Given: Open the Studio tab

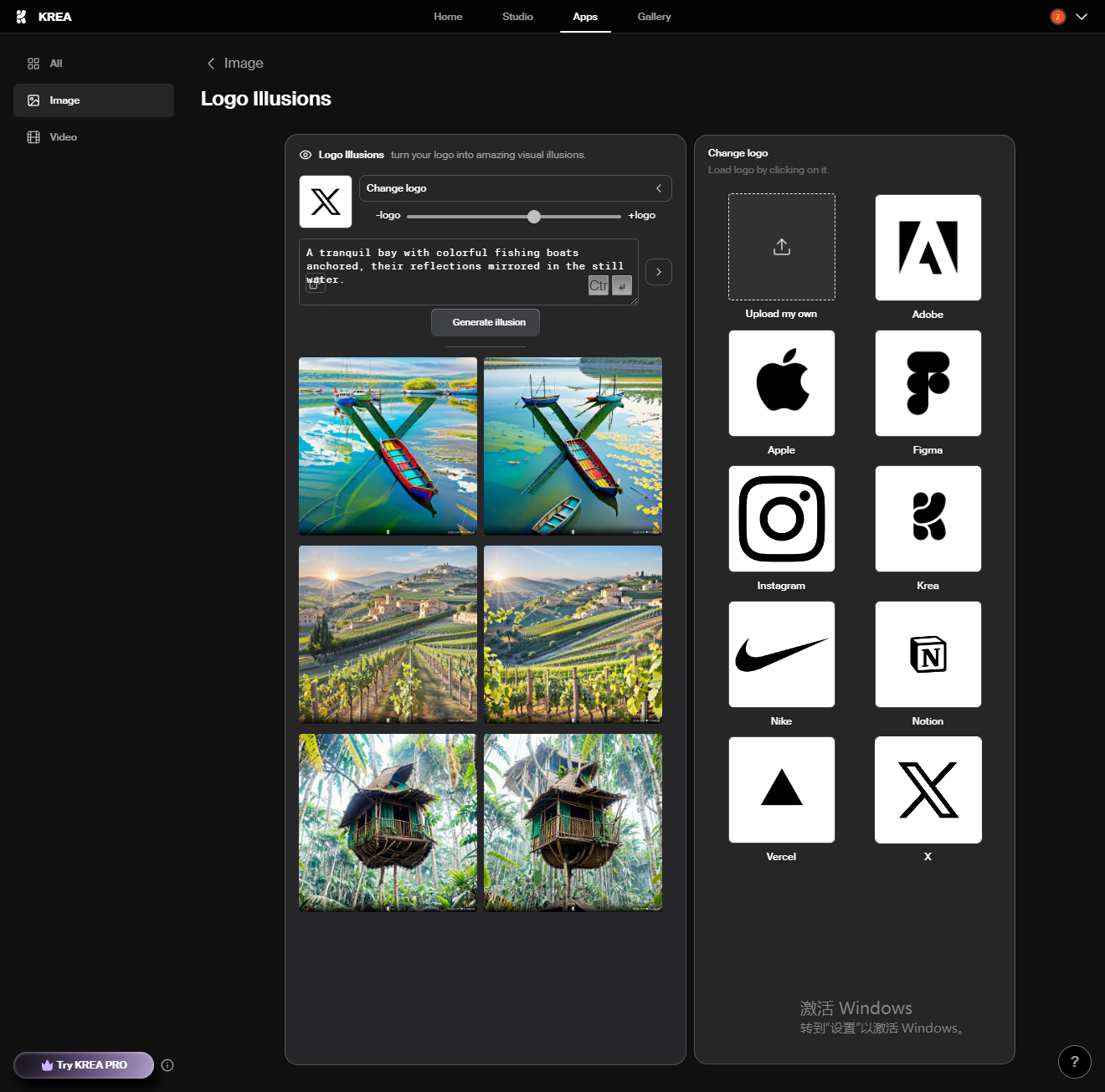Looking at the screenshot, I should (517, 17).
